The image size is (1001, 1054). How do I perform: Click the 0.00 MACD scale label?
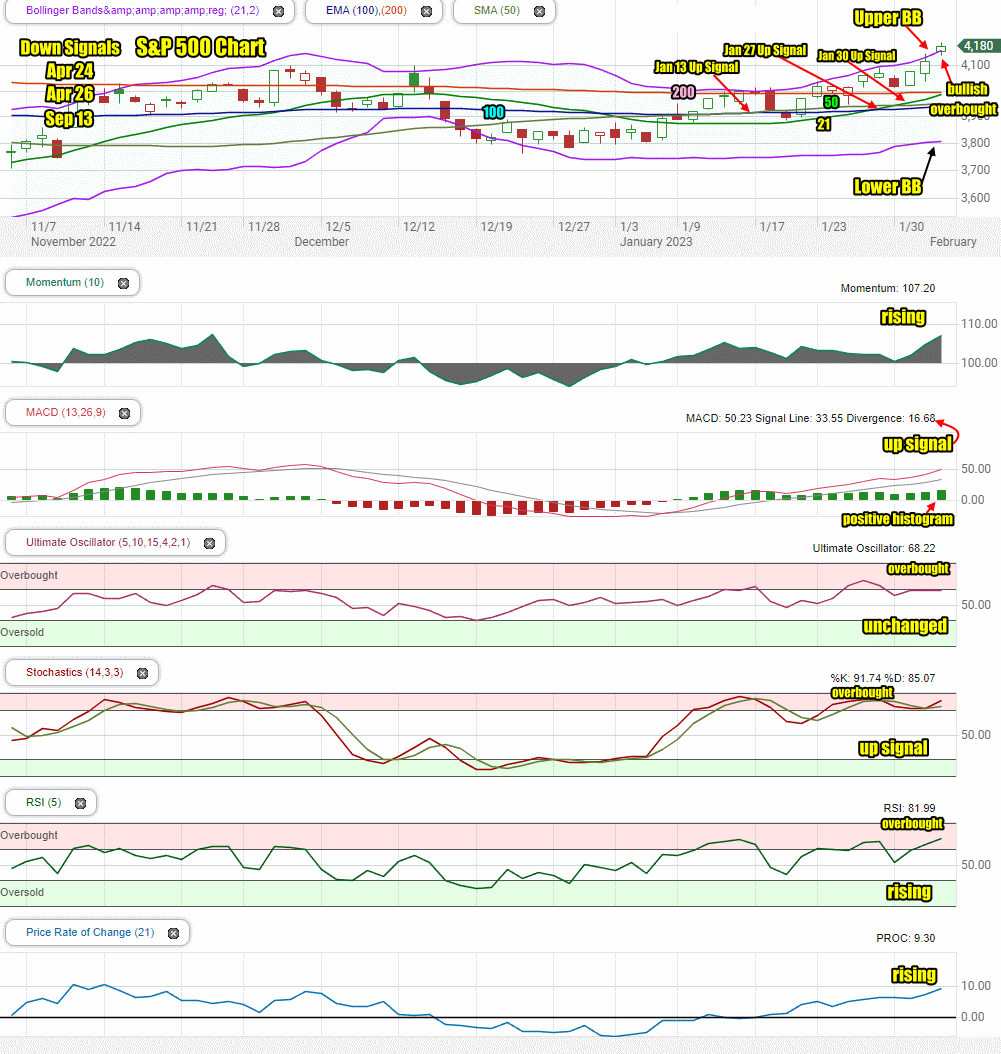[x=972, y=500]
